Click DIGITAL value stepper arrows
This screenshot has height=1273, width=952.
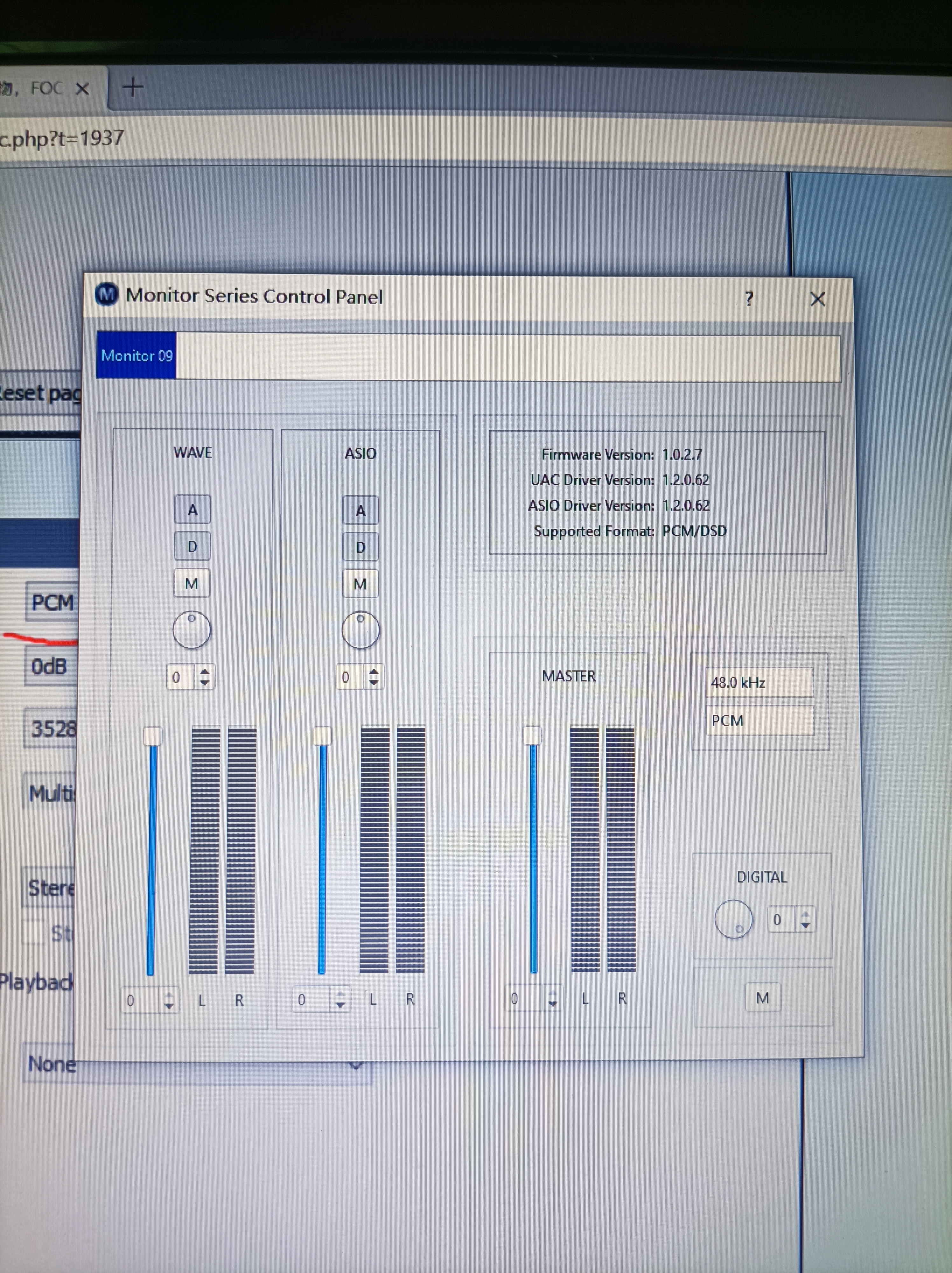tap(805, 920)
